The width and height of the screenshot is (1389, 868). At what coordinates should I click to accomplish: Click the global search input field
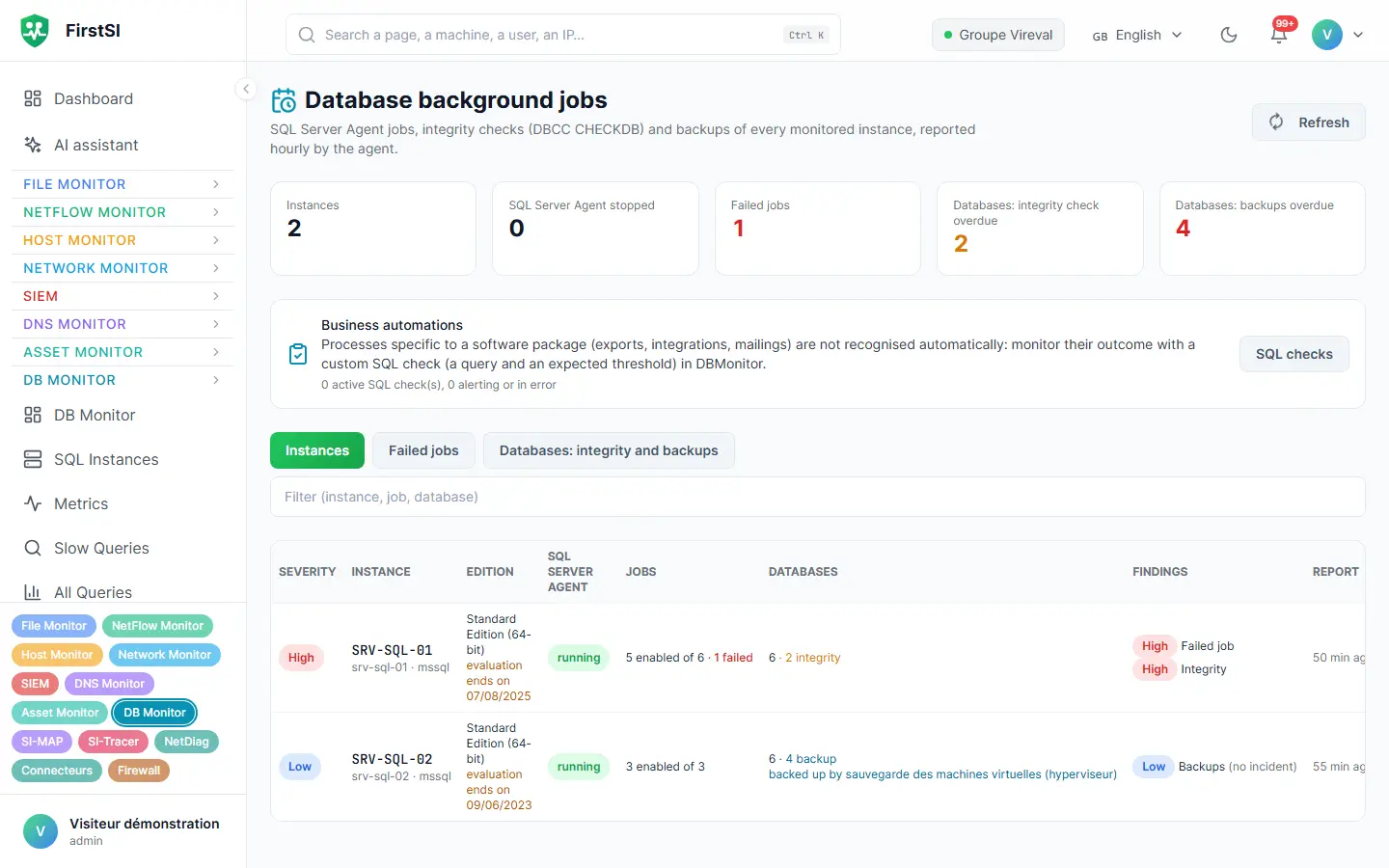pyautogui.click(x=563, y=35)
